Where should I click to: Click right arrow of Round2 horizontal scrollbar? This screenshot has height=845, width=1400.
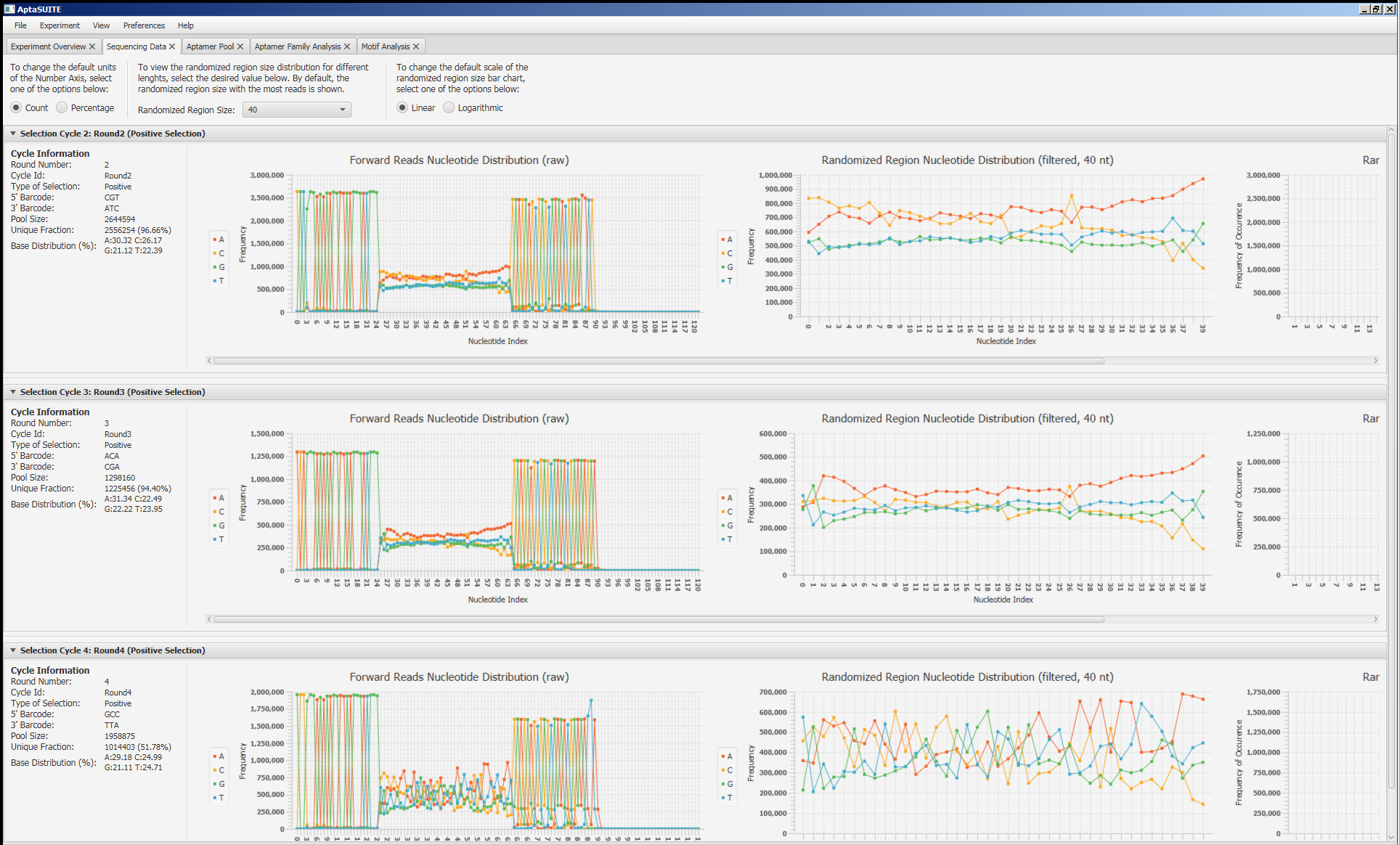coord(1375,361)
